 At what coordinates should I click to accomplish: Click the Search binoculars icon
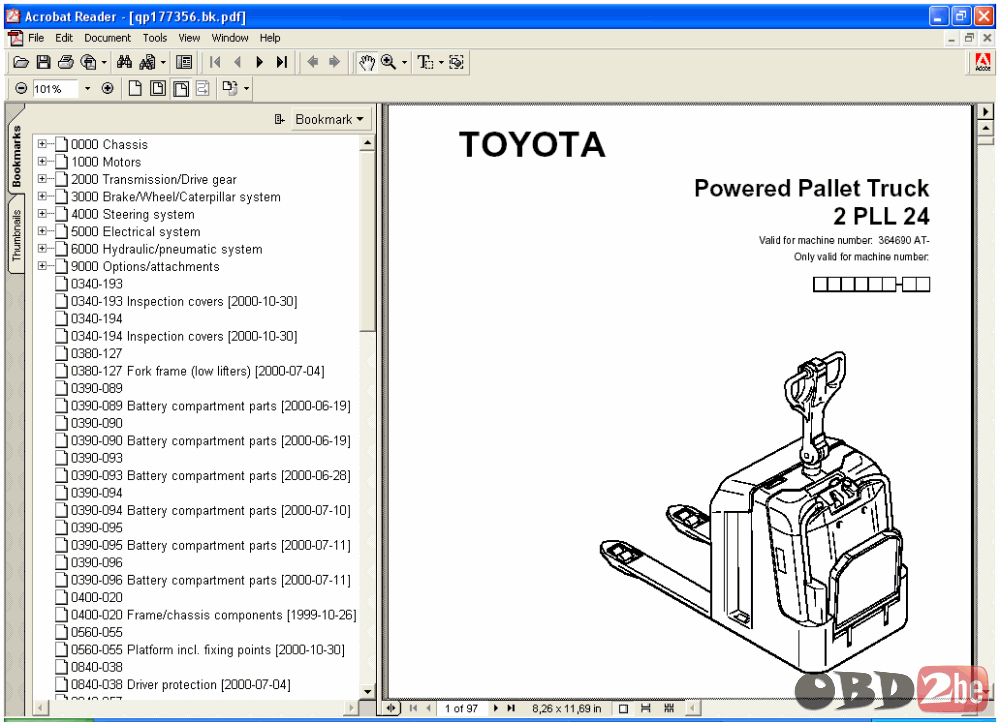(x=124, y=62)
